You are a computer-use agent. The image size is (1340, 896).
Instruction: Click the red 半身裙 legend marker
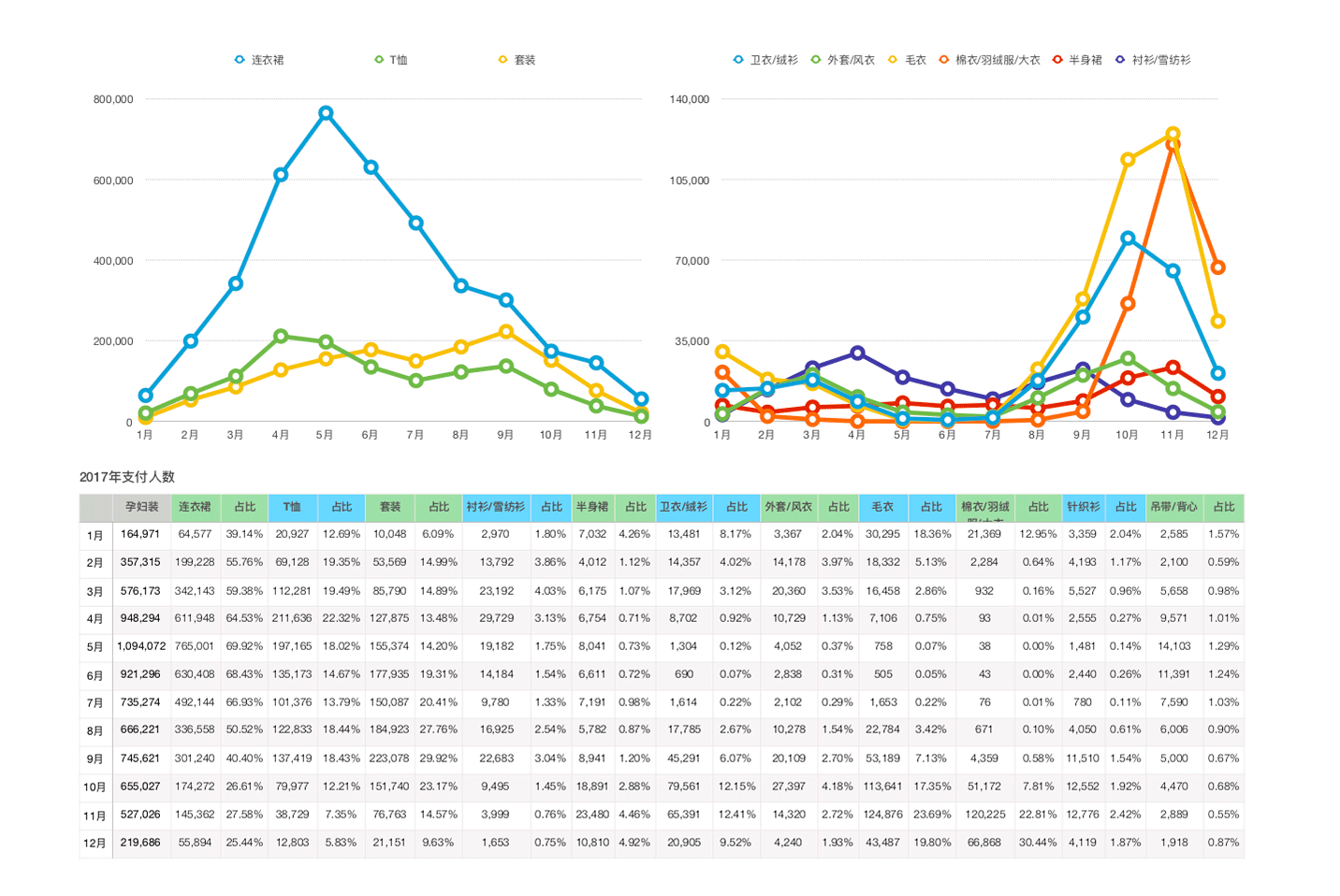pyautogui.click(x=1057, y=60)
